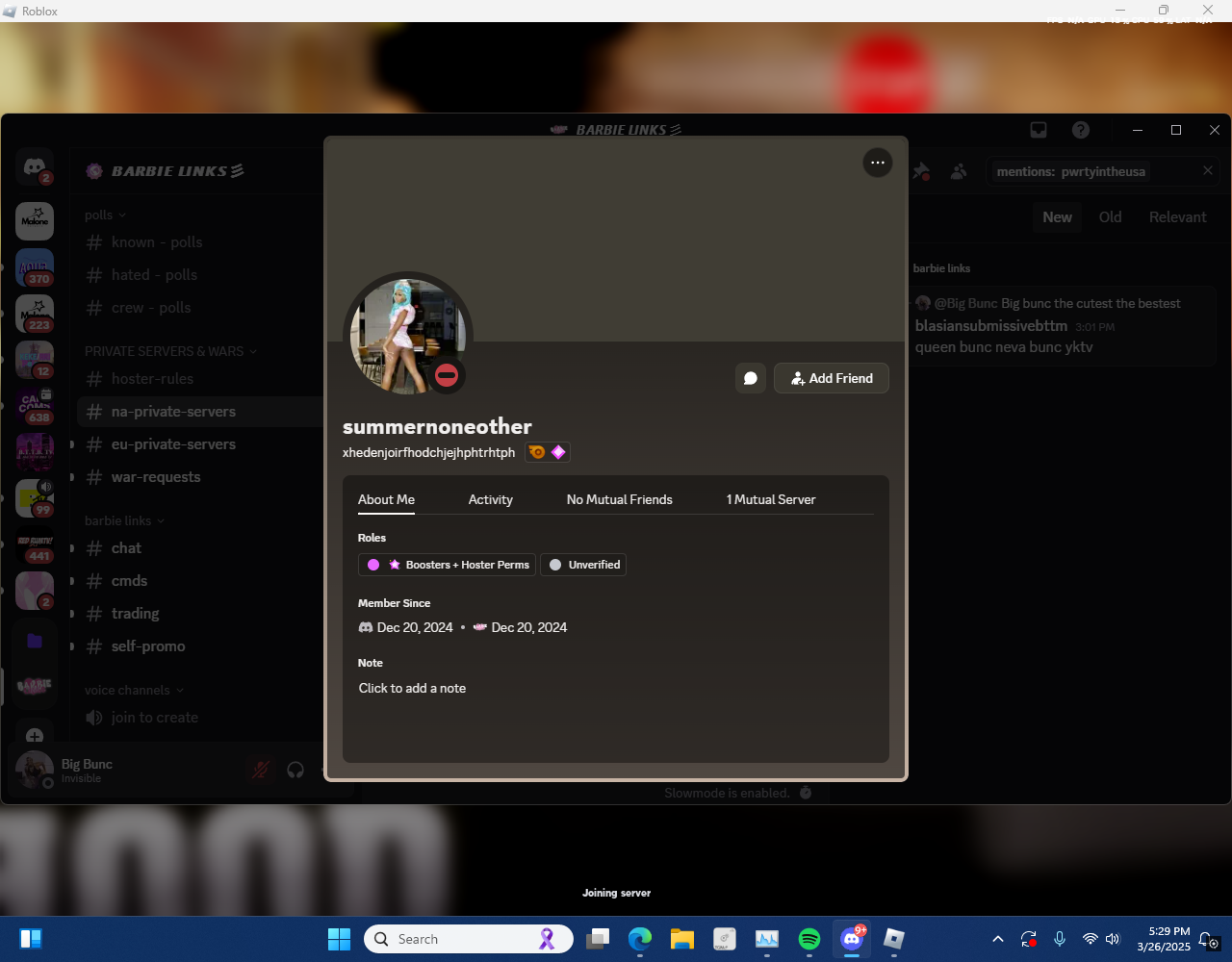1232x962 pixels.
Task: Open the server icon with 441 badge
Action: click(35, 544)
